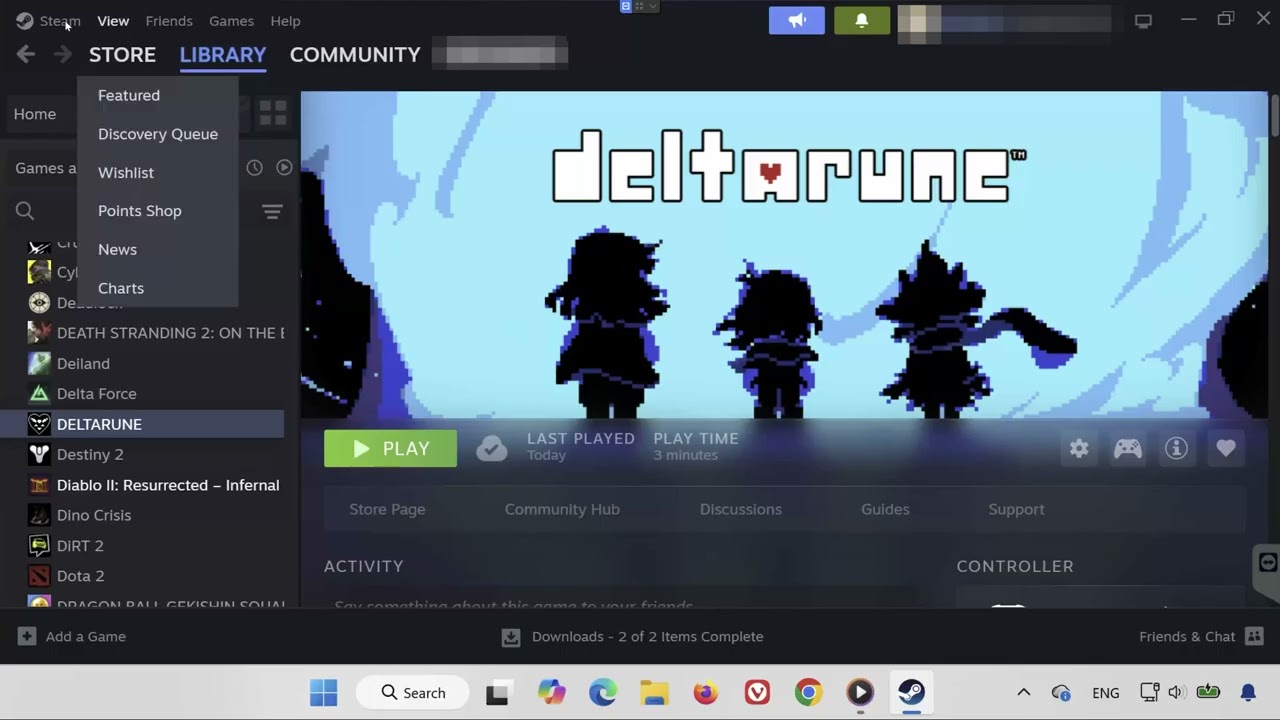Click the green PLAY button
The image size is (1280, 720).
click(x=390, y=449)
